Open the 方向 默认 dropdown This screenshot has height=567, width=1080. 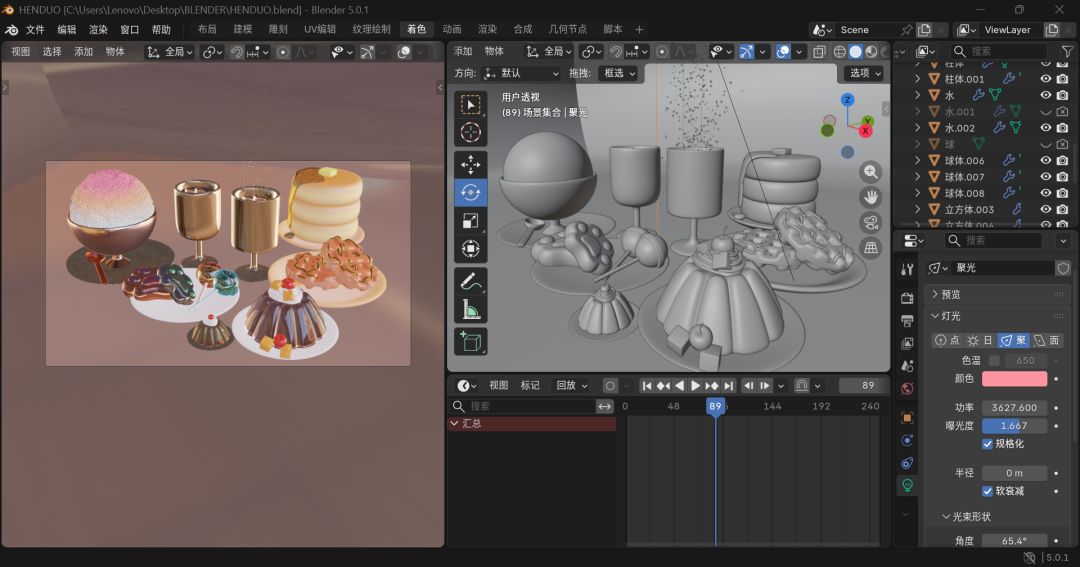(x=521, y=73)
